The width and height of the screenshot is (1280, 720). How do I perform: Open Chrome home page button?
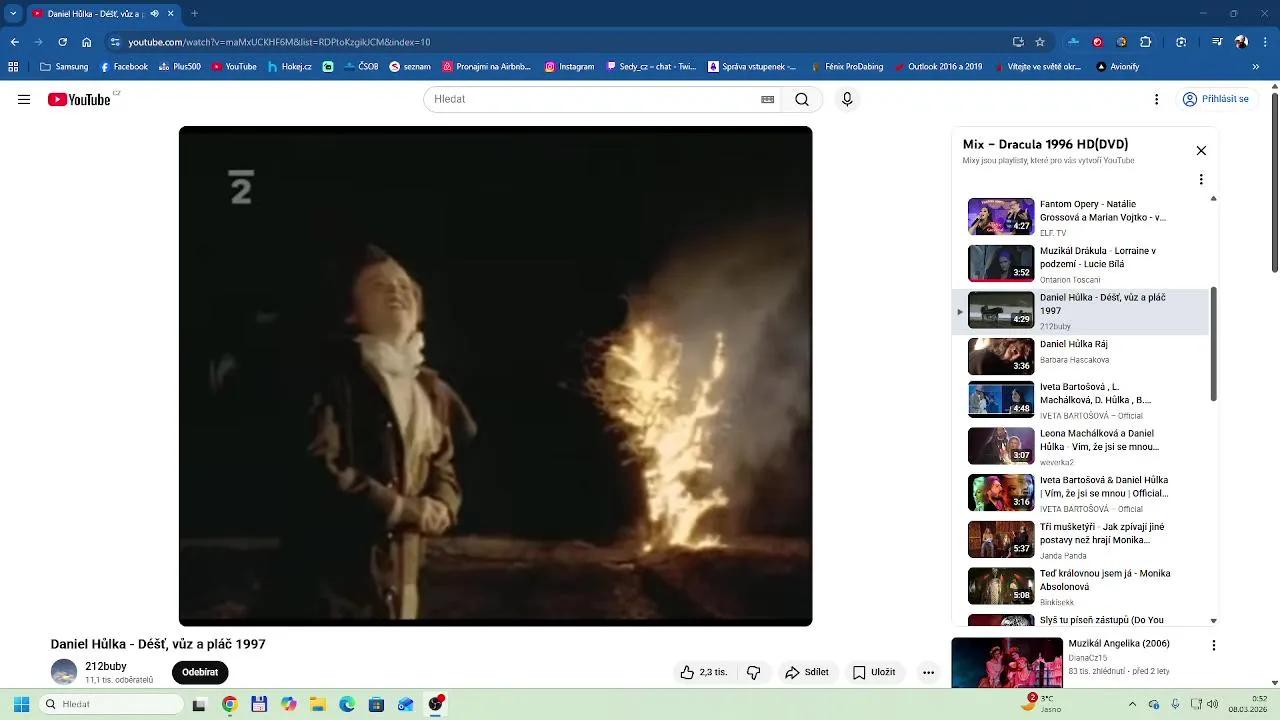[87, 42]
